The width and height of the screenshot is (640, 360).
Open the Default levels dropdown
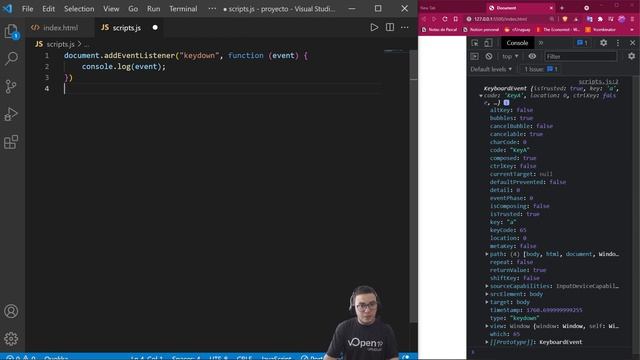click(x=491, y=69)
